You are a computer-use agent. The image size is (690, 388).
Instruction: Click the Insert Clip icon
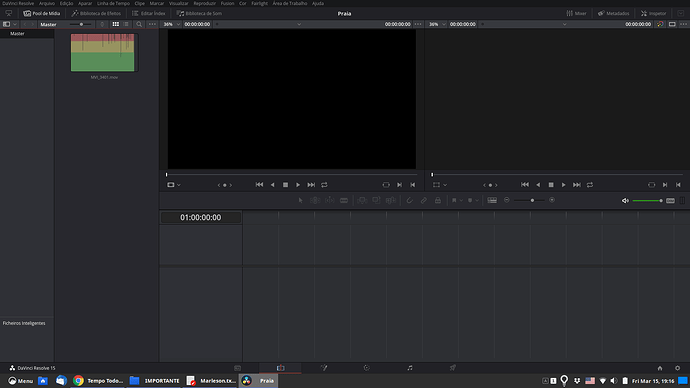pos(362,200)
